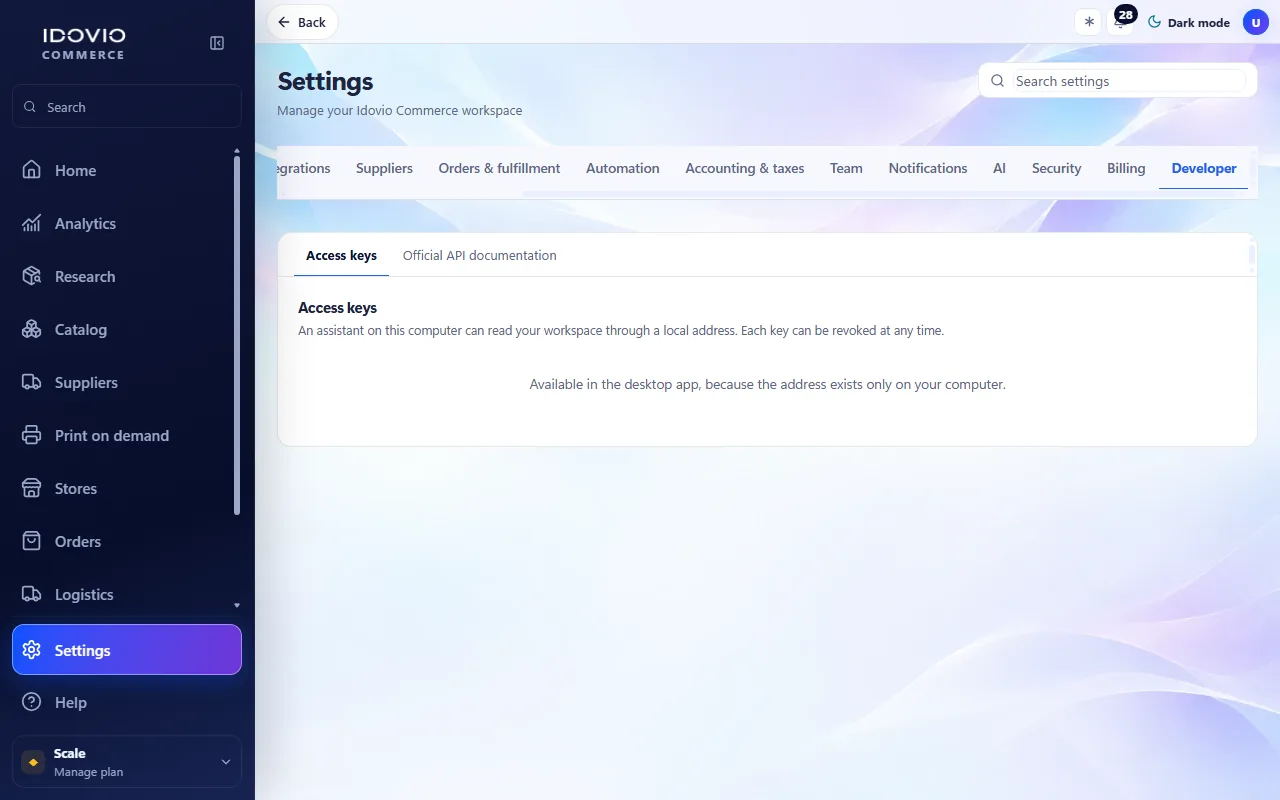
Task: Select the Automation tab
Action: pos(623,168)
